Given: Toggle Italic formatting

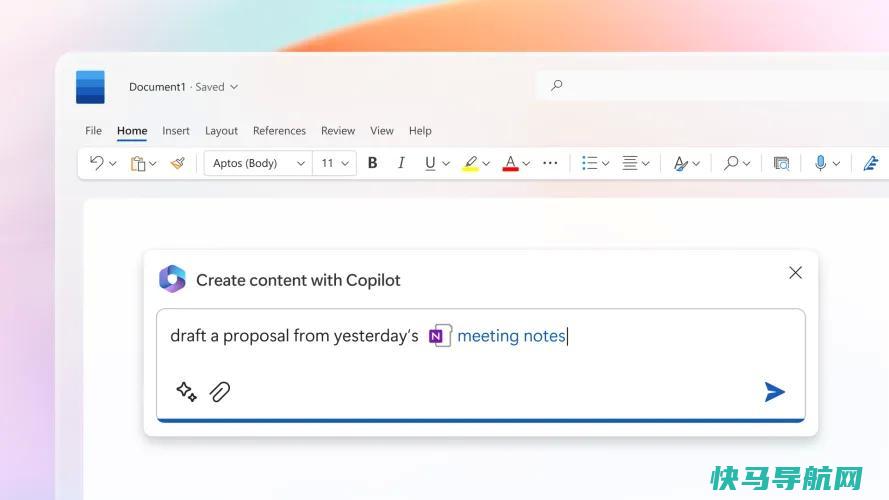Looking at the screenshot, I should (401, 163).
